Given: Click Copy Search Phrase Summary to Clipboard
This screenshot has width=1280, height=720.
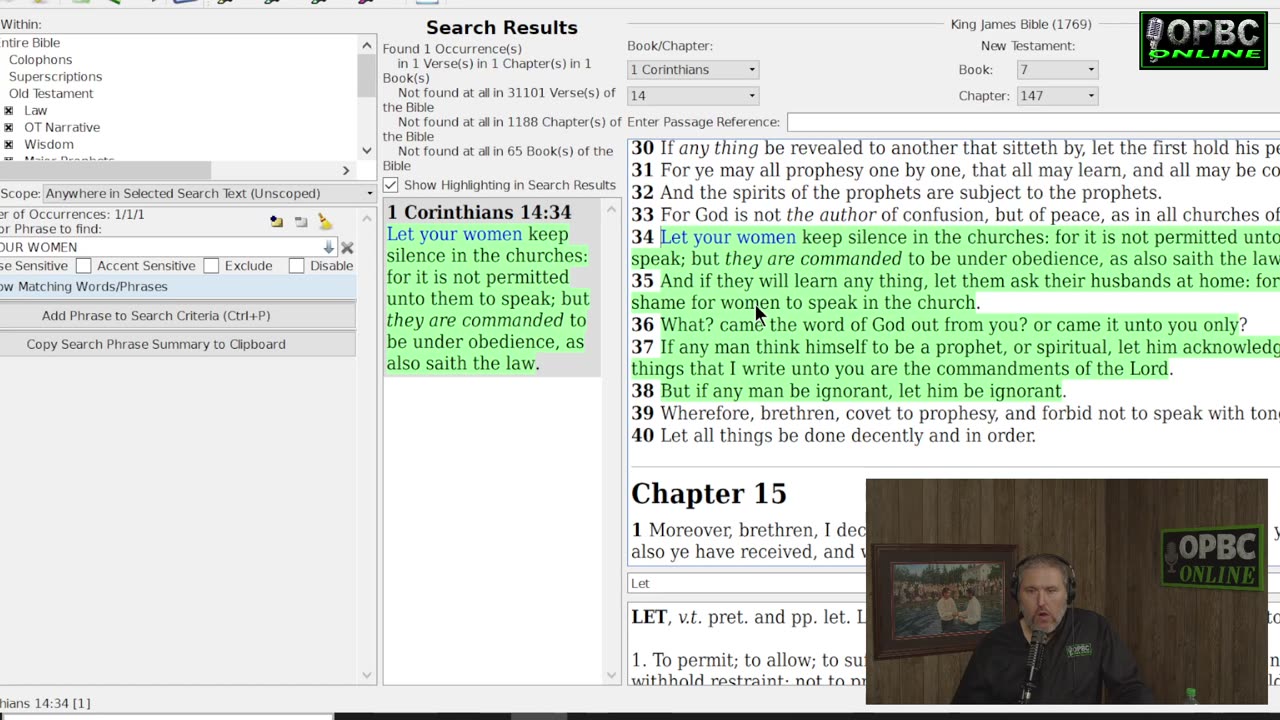Looking at the screenshot, I should click(178, 344).
